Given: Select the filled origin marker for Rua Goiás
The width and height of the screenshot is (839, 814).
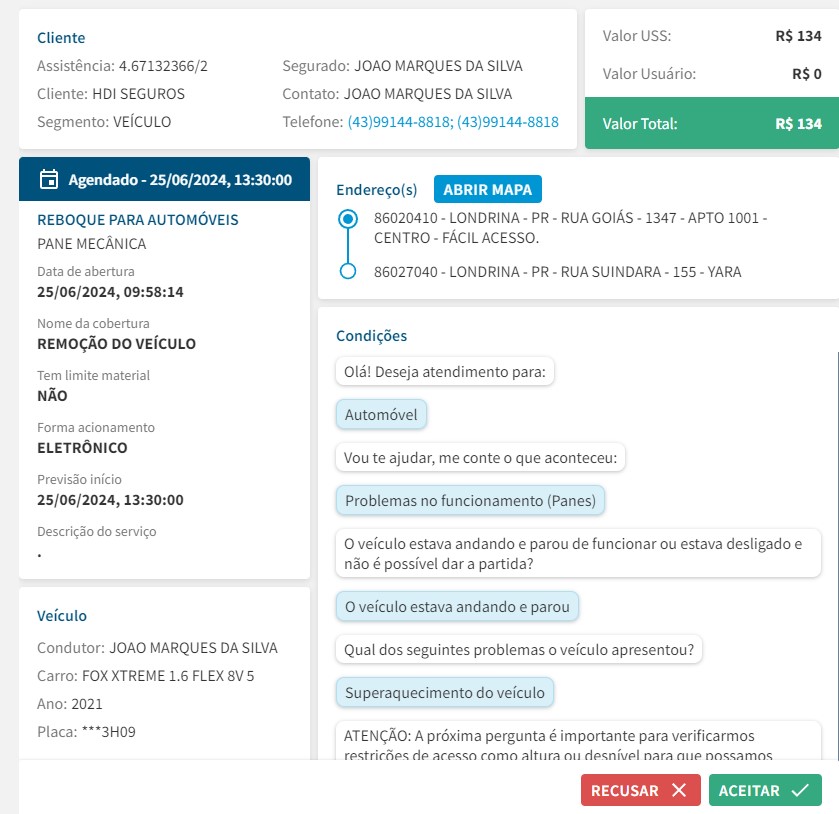Looking at the screenshot, I should coord(348,218).
